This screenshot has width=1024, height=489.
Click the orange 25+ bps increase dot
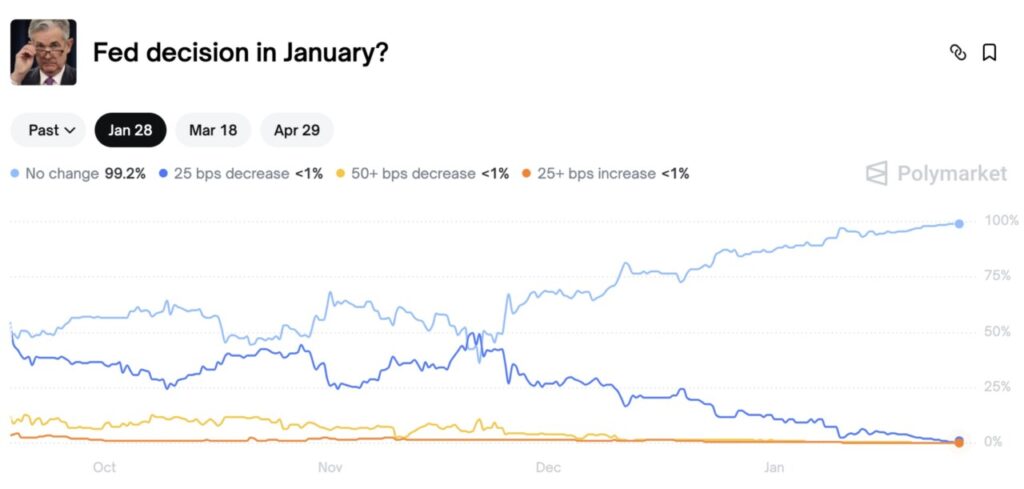pyautogui.click(x=527, y=174)
